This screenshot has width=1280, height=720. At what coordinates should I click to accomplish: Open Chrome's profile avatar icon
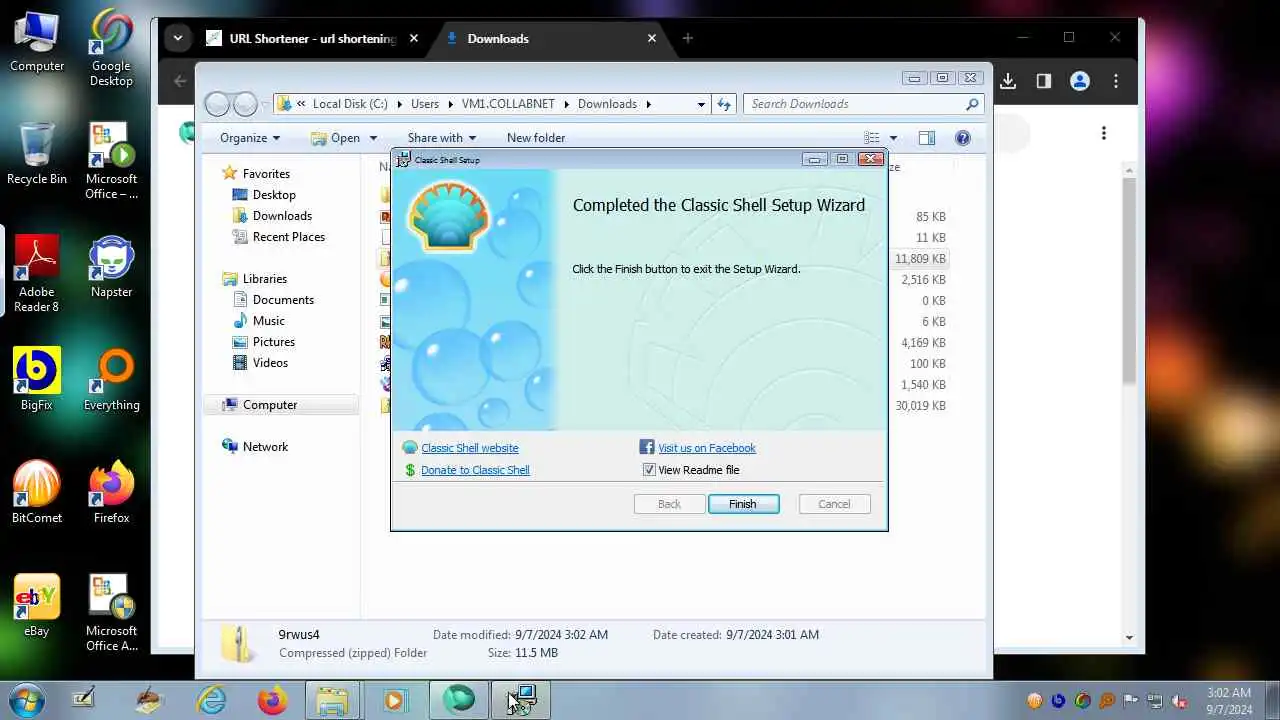pyautogui.click(x=1080, y=81)
